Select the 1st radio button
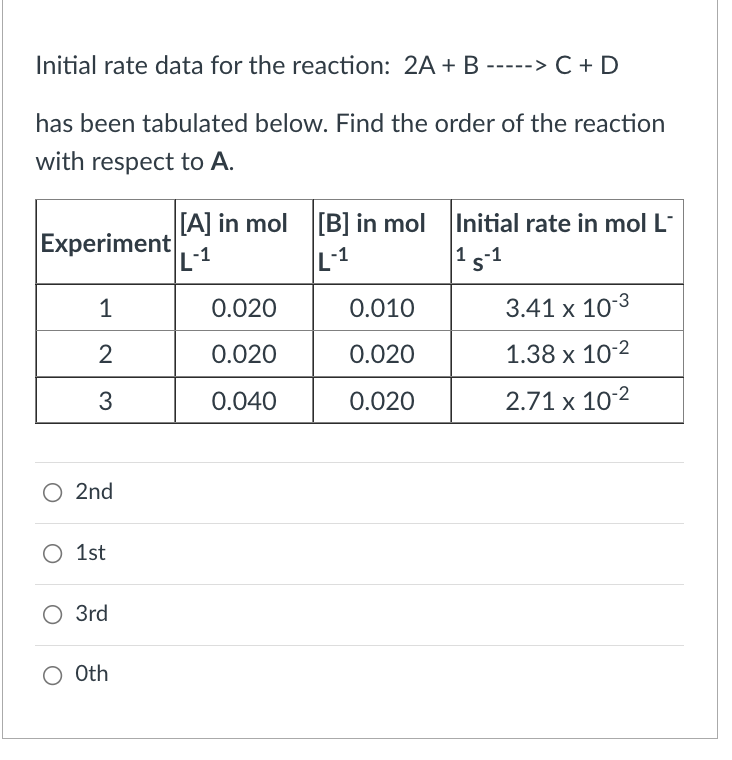 point(52,553)
